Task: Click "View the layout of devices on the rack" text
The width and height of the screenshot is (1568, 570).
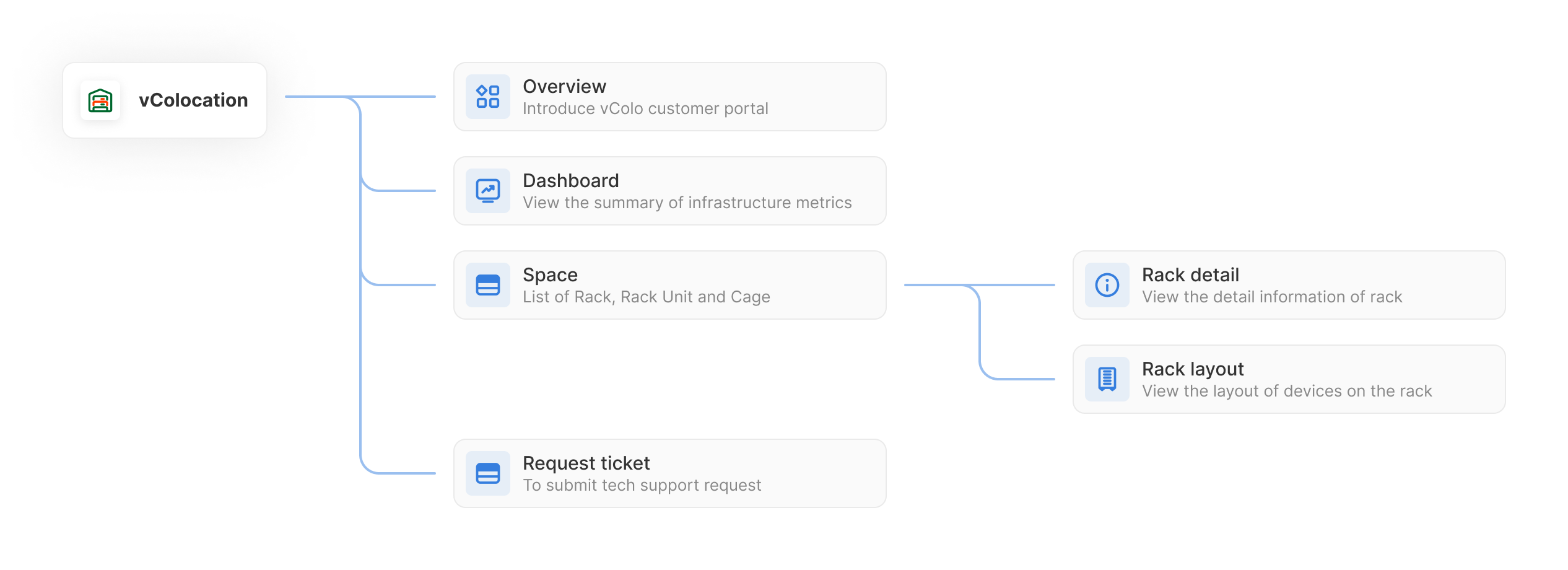Action: click(1287, 392)
